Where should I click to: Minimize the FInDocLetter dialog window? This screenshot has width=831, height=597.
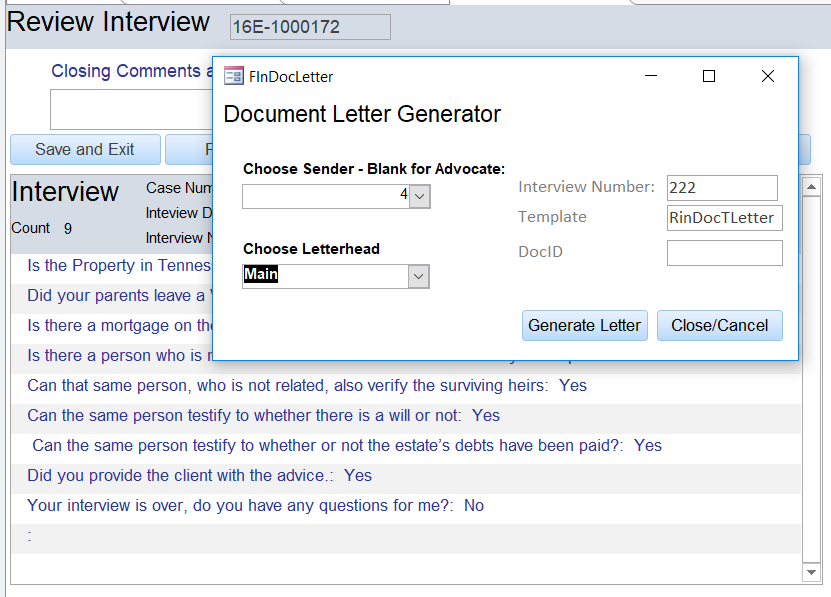651,77
